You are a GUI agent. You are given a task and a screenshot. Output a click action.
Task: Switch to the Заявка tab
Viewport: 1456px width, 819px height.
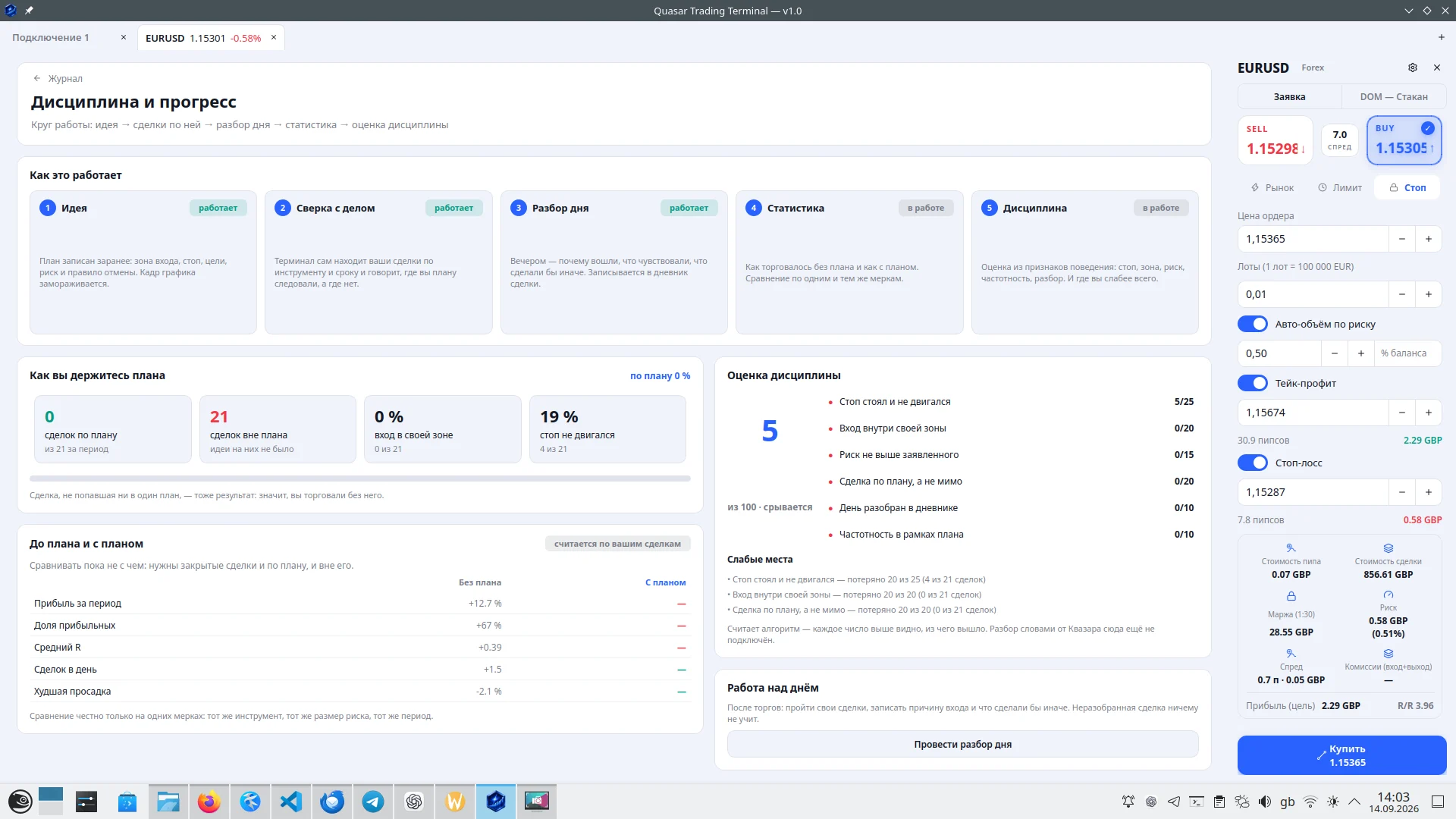pyautogui.click(x=1289, y=96)
